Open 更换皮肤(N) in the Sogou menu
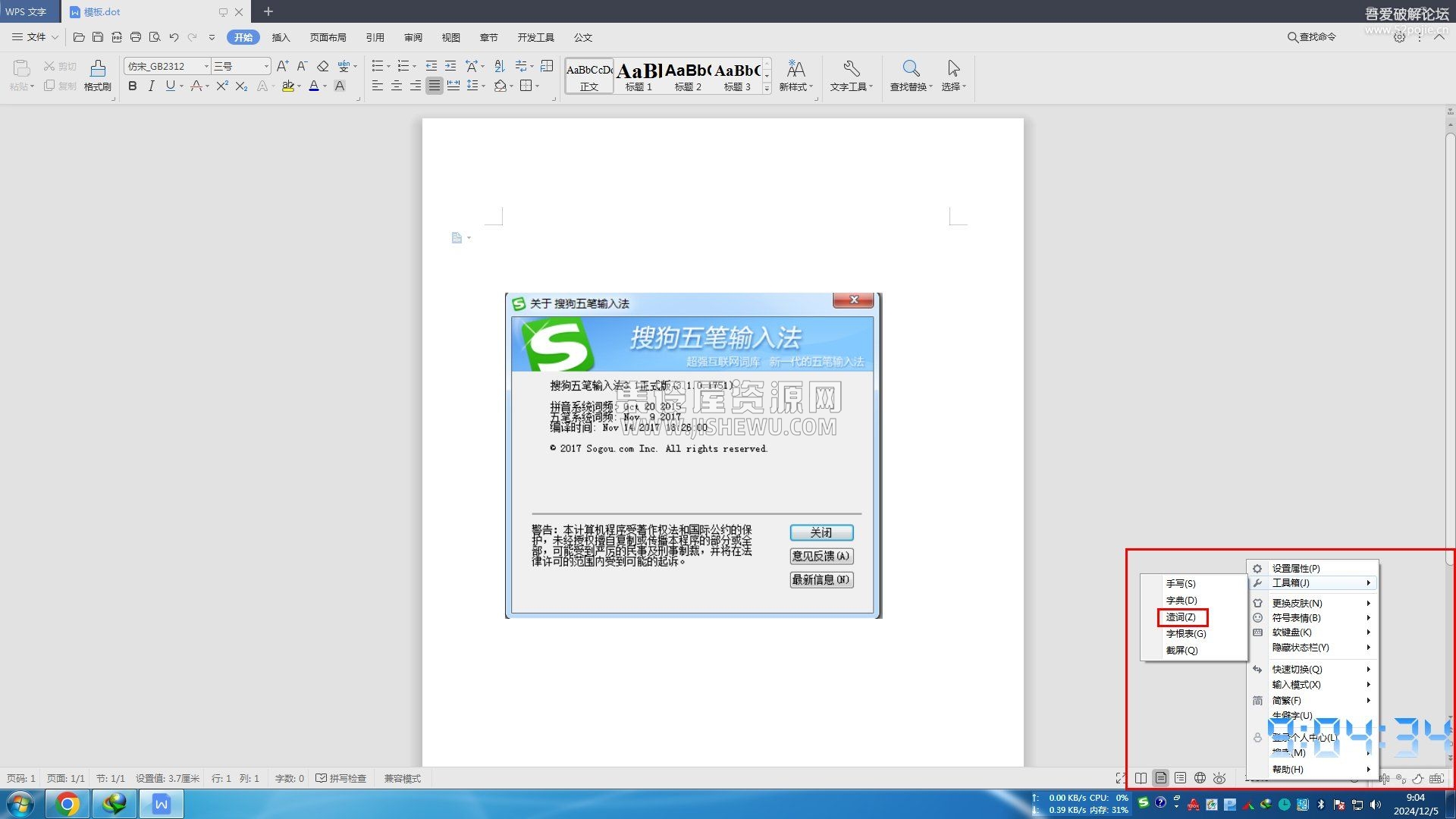The height and width of the screenshot is (819, 1456). pos(1313,603)
